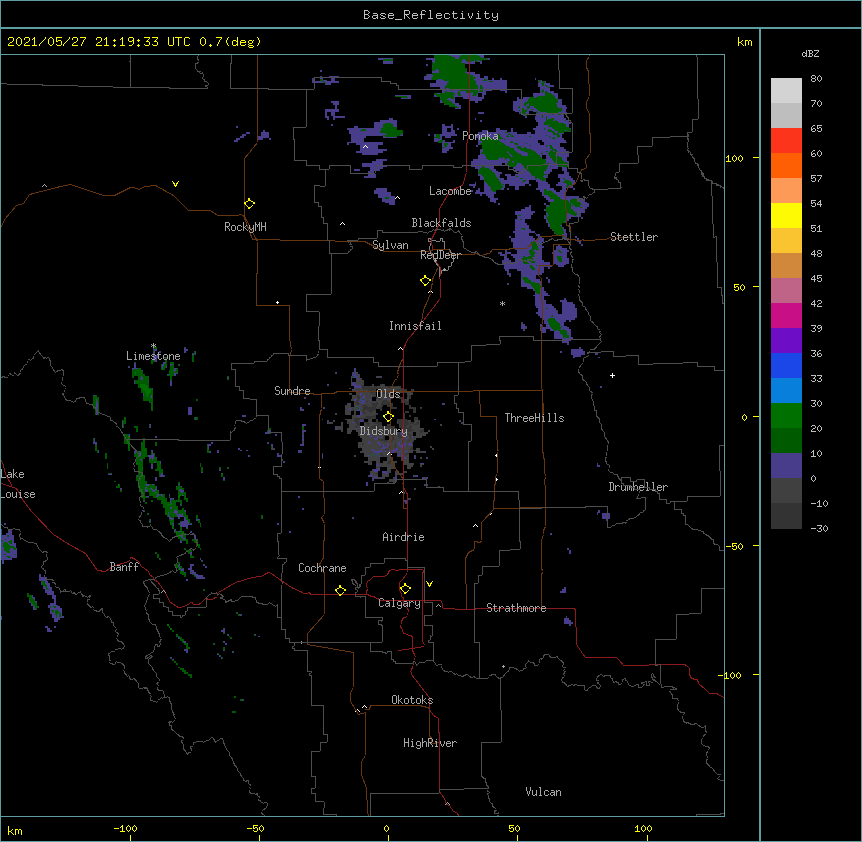Click the white asterisk marker east of Innisfail
862x842 pixels.
click(x=502, y=303)
